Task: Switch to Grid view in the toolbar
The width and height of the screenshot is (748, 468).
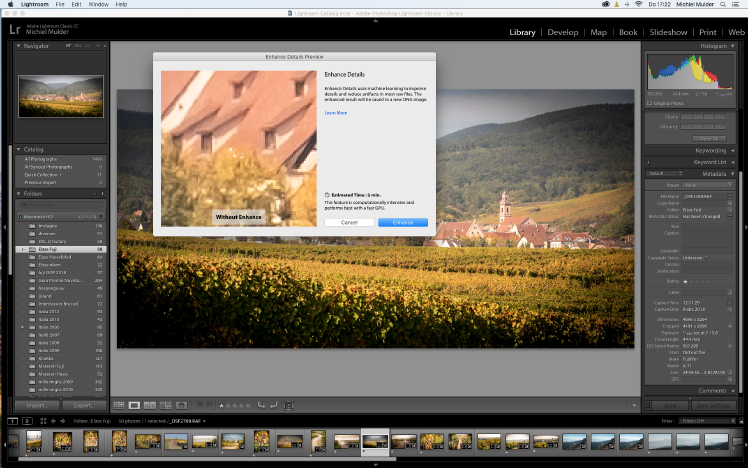Action: point(119,406)
